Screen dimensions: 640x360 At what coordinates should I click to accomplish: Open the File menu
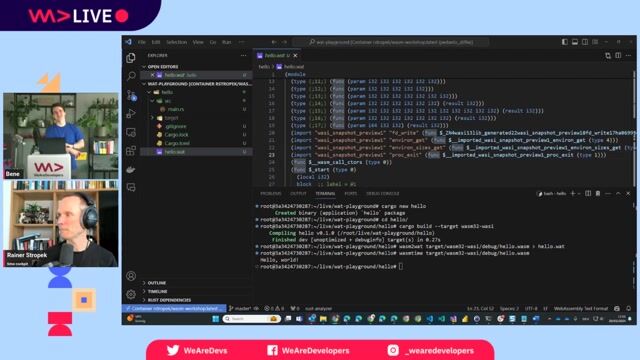(x=141, y=42)
